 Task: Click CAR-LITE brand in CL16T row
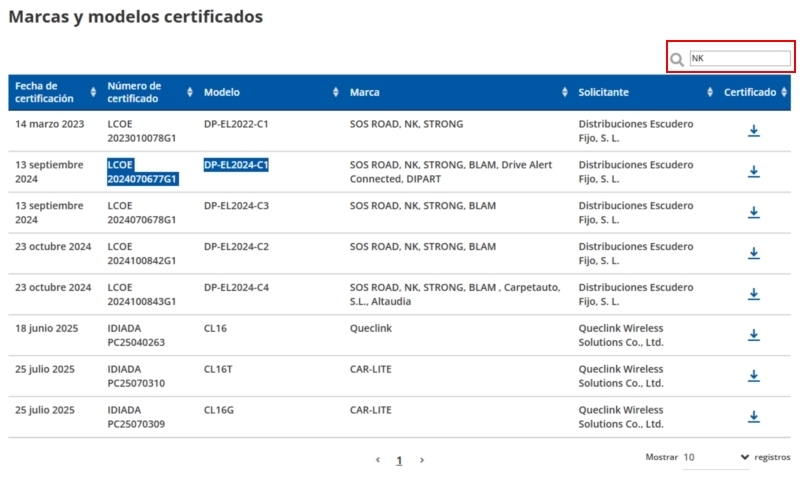click(x=370, y=369)
